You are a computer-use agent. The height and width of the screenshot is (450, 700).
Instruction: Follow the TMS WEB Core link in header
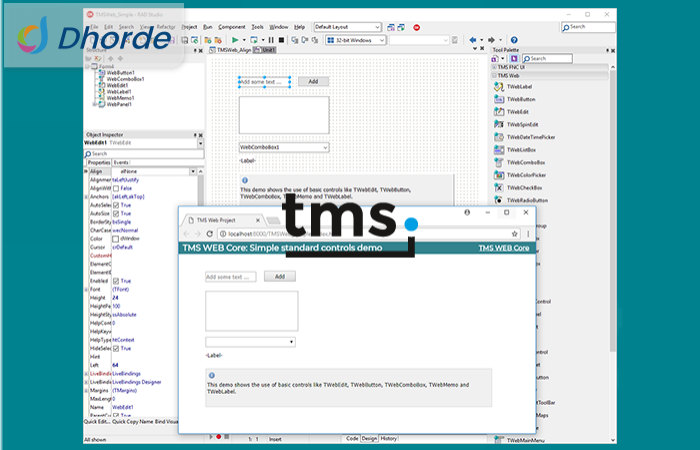coord(504,248)
